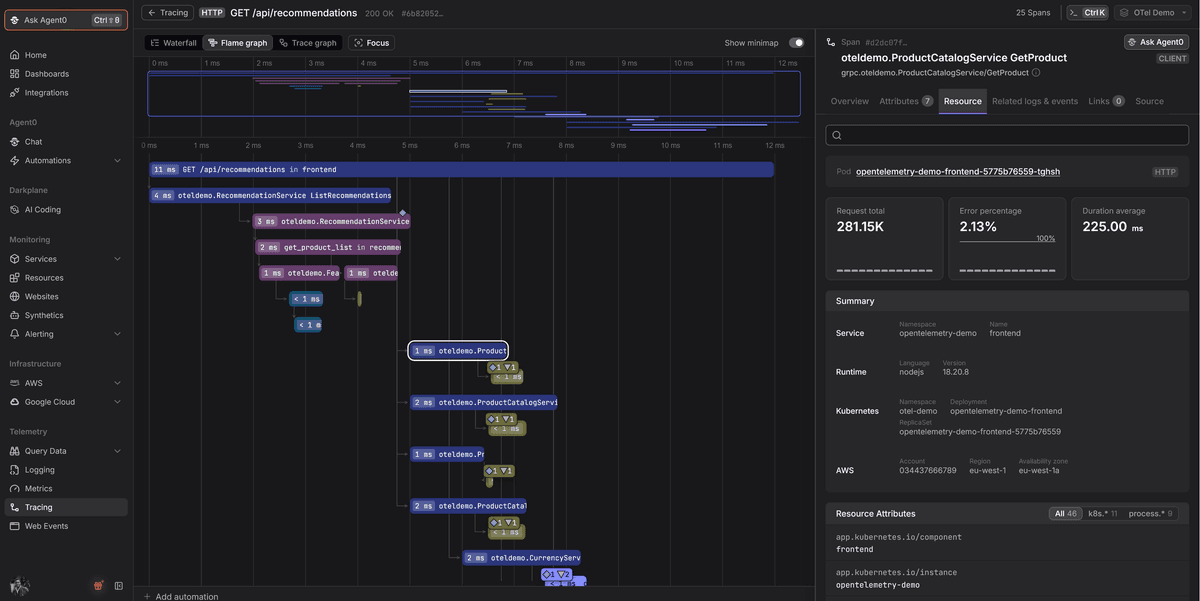
Task: Expand the AWS infrastructure submenu
Action: click(x=117, y=383)
